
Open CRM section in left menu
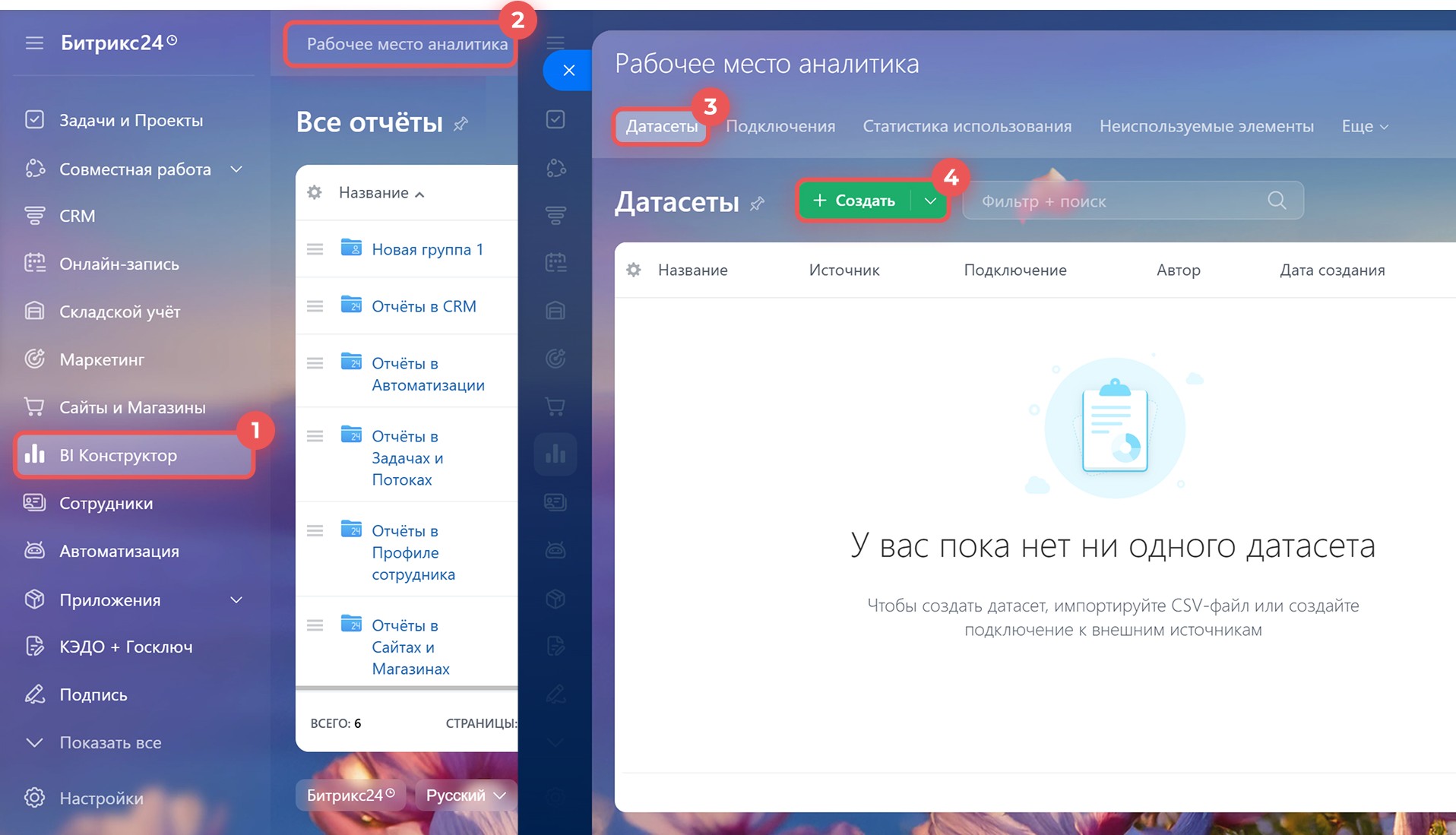point(77,217)
